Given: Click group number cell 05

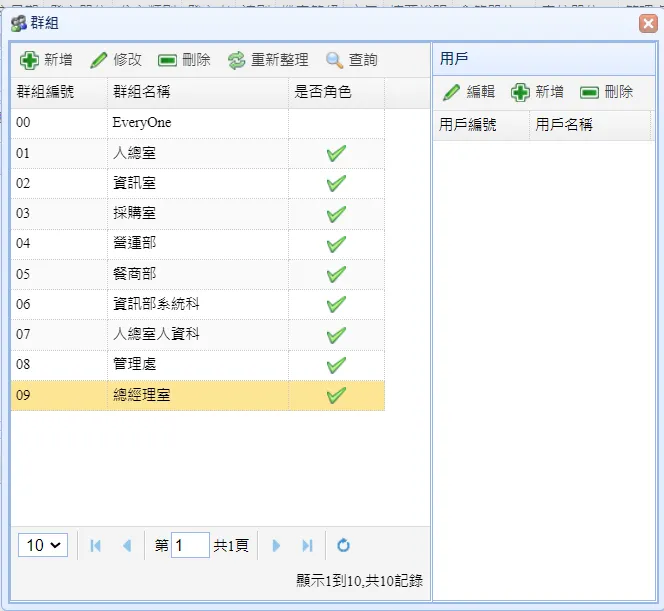Looking at the screenshot, I should [59, 274].
